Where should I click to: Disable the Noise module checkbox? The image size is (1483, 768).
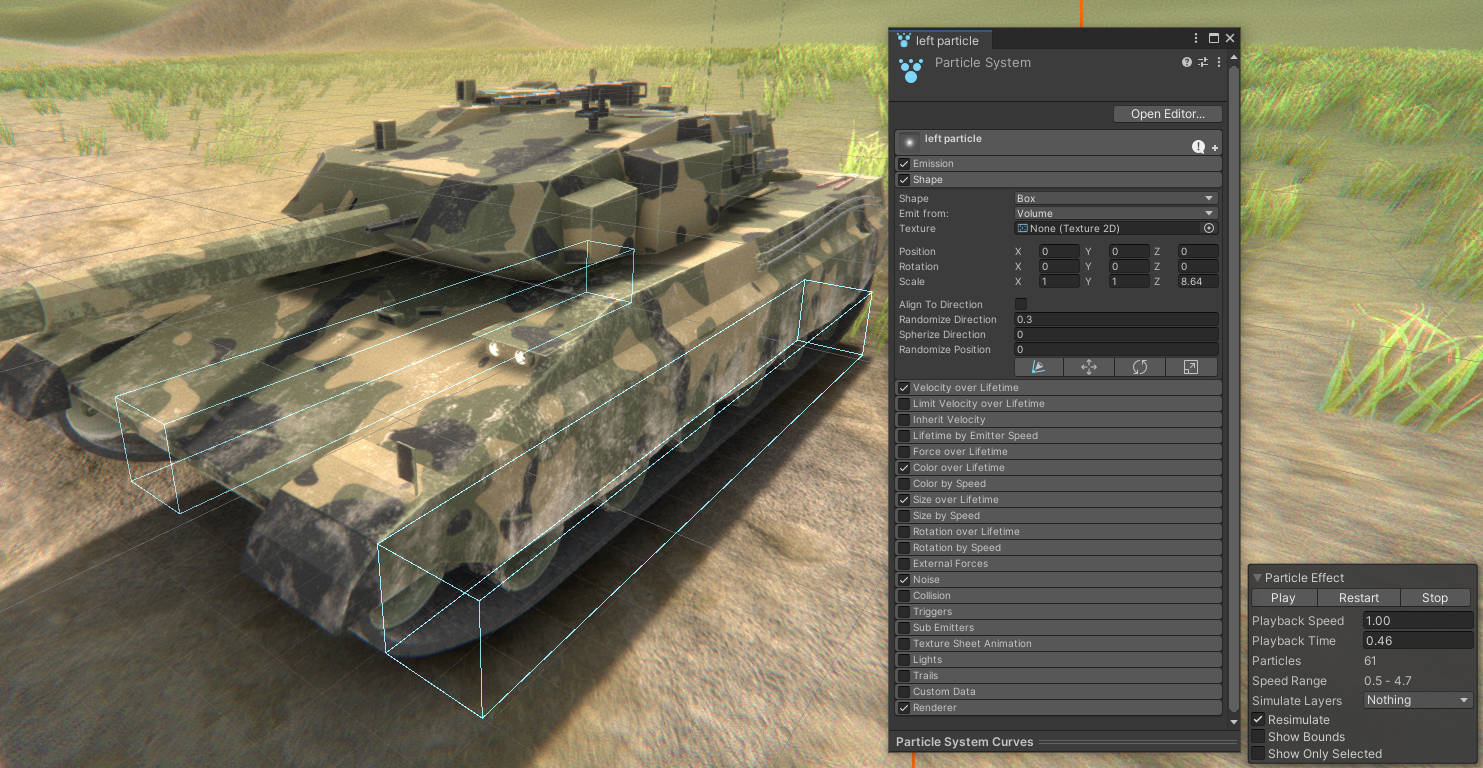point(904,580)
